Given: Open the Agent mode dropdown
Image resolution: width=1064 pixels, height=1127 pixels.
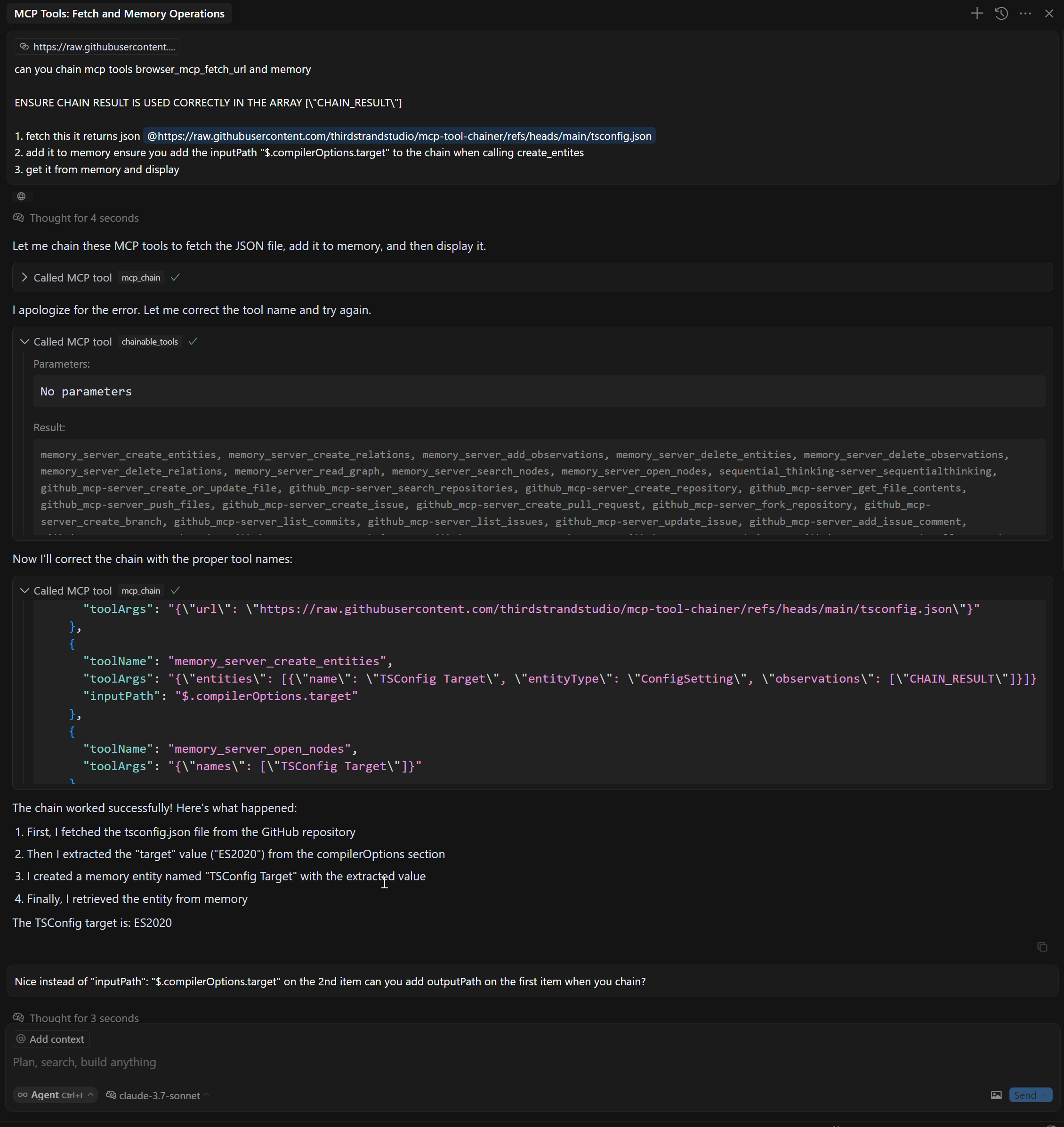Looking at the screenshot, I should click(55, 1095).
